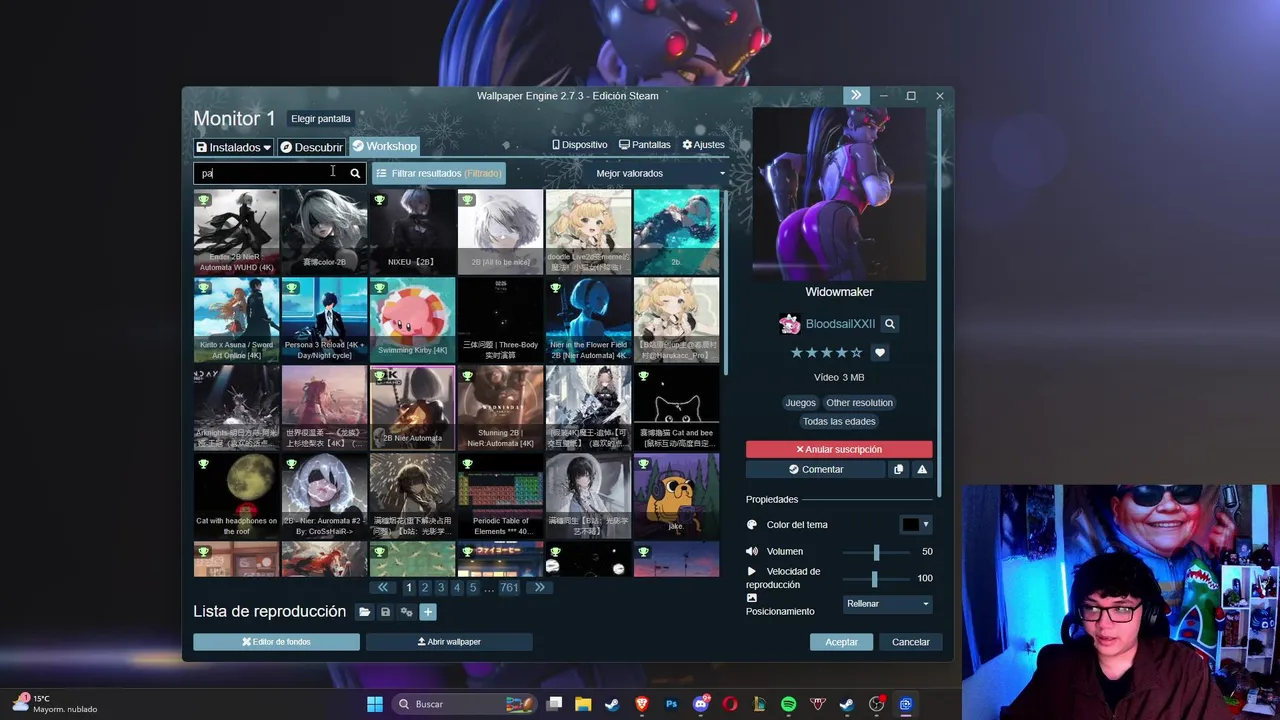Open the BloodsailXXII author link

point(840,324)
